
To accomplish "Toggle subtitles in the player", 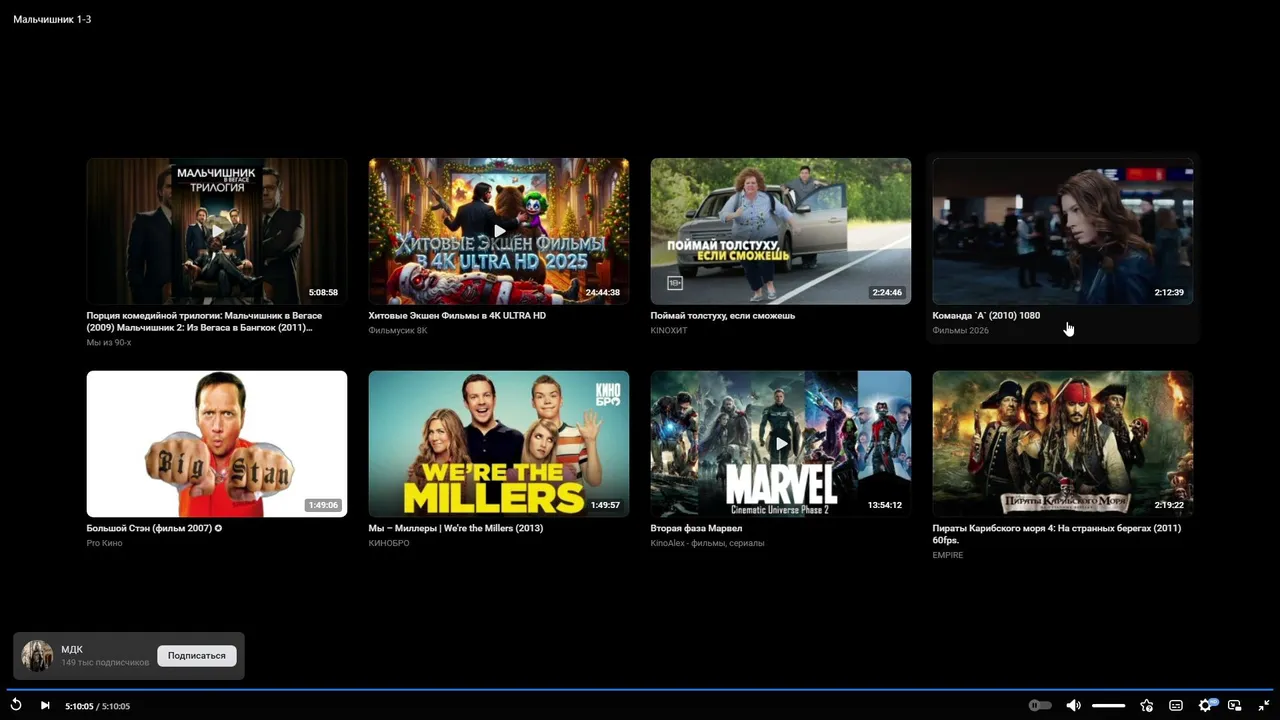I will tap(1176, 705).
